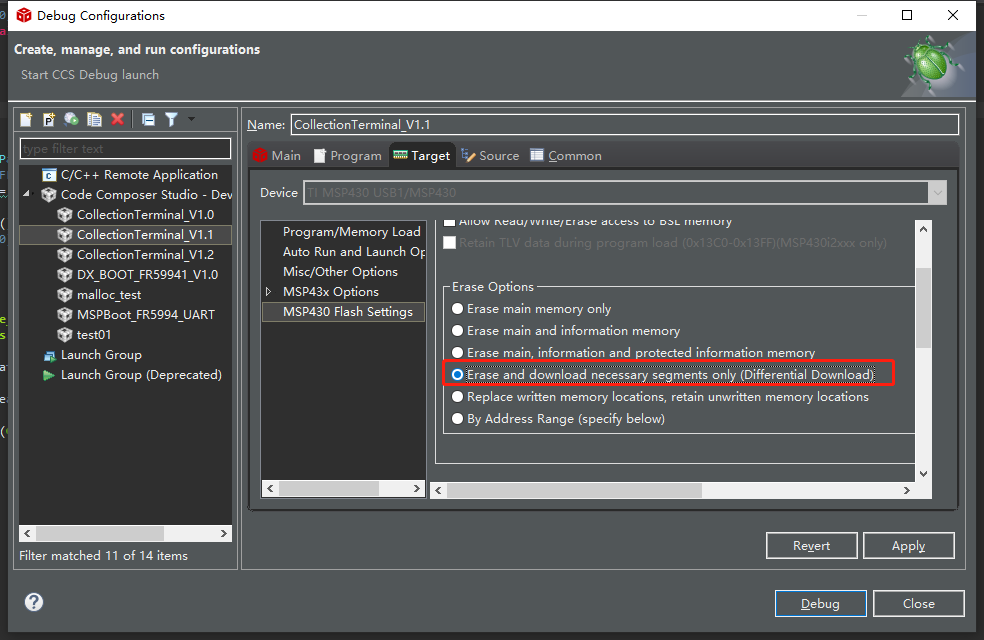984x640 pixels.
Task: Click the settings pane vertical scrollbar thumb
Action: coord(923,307)
